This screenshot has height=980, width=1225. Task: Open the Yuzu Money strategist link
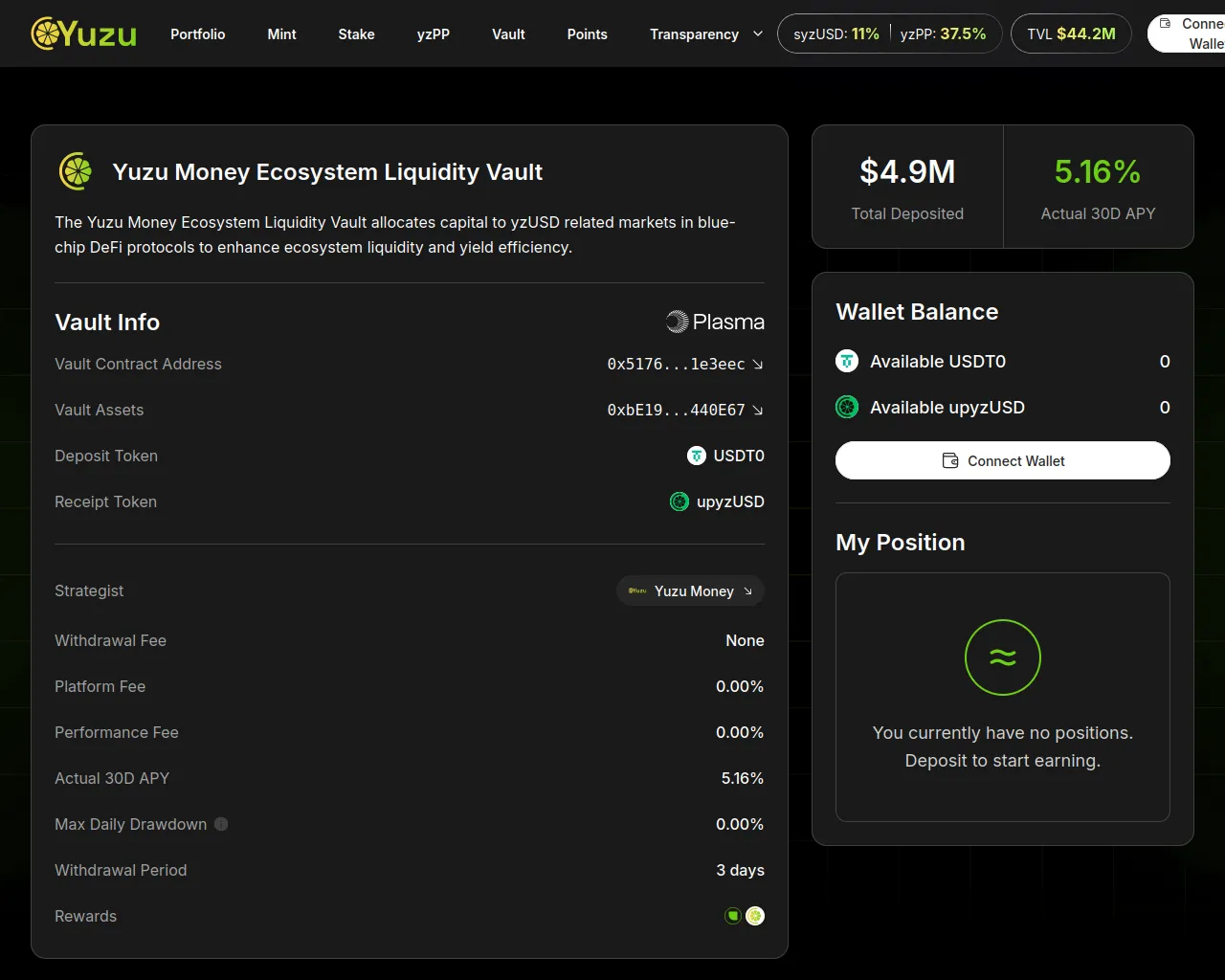[x=690, y=590]
